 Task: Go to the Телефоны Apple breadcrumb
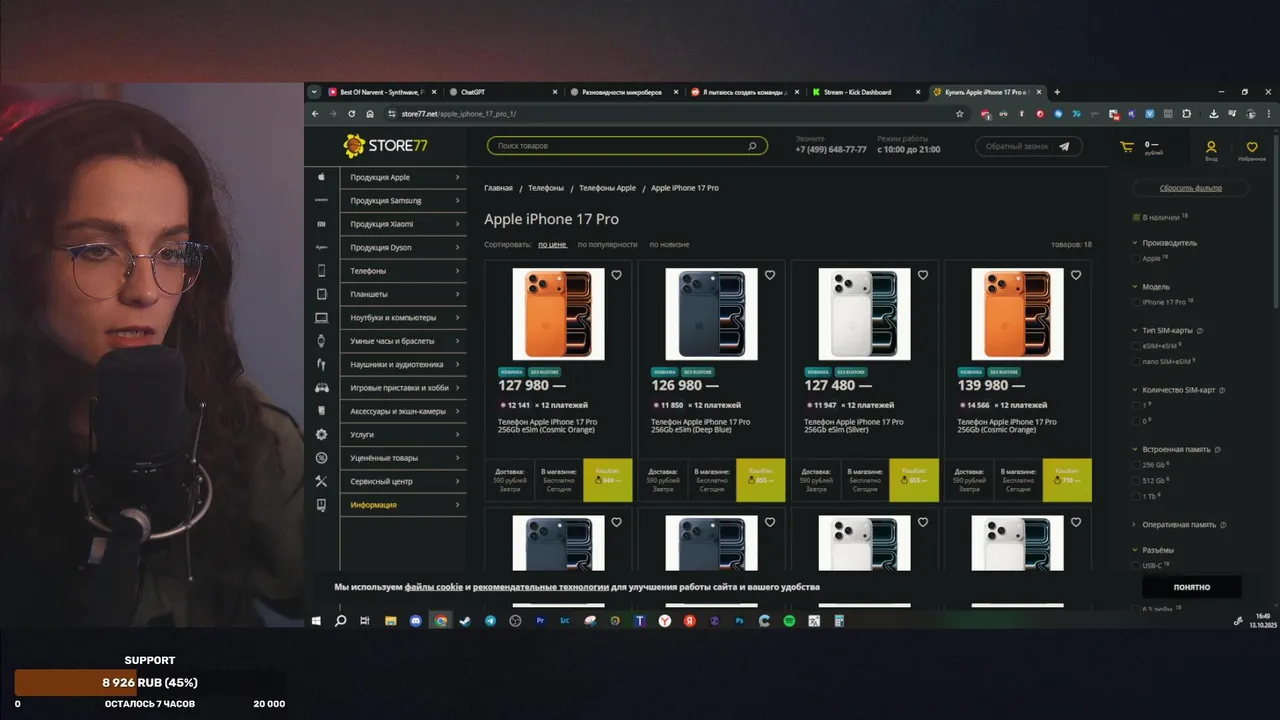pos(607,188)
